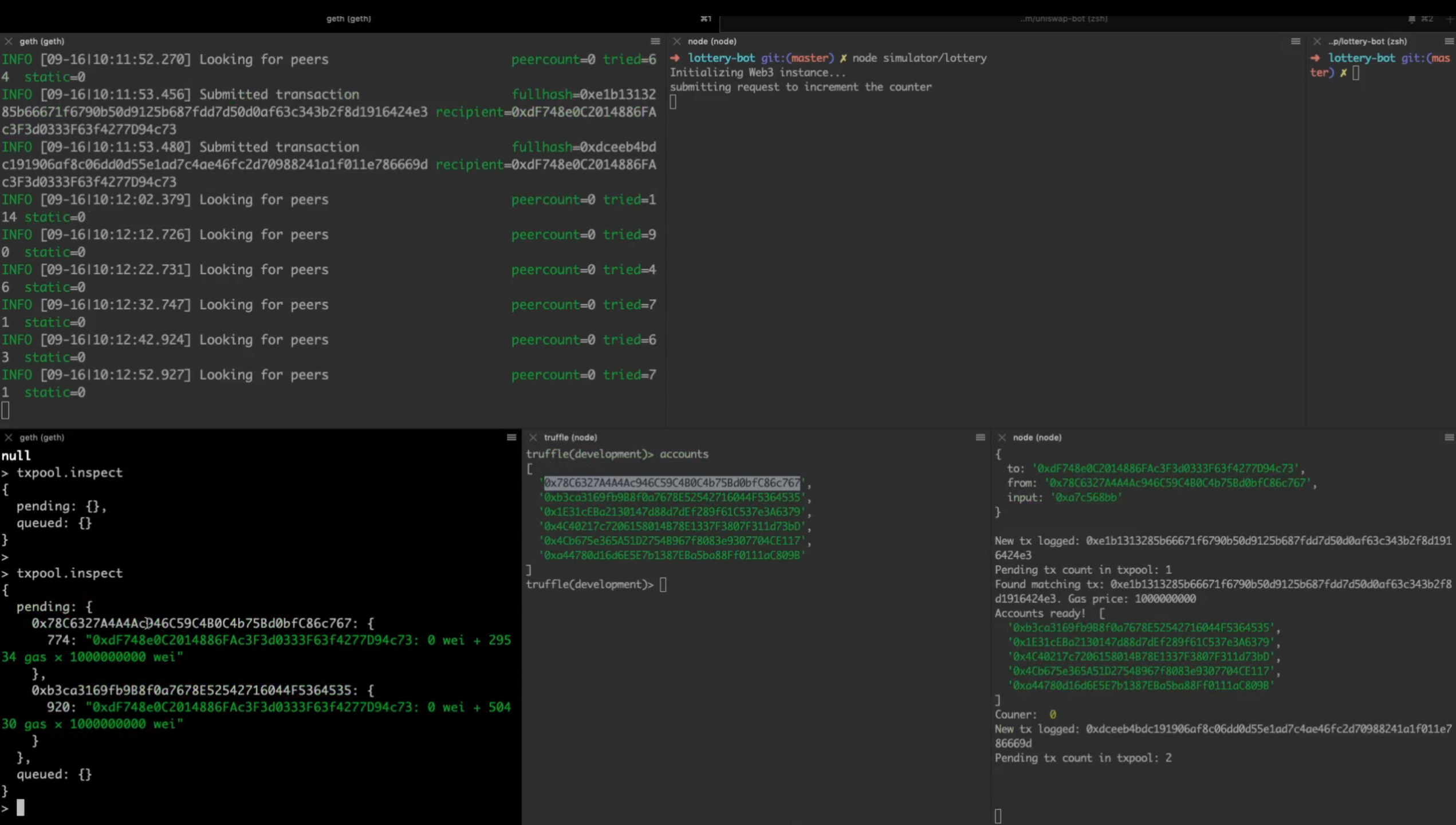1456x825 pixels.
Task: Focus the truffle(development) command prompt
Action: (x=663, y=584)
